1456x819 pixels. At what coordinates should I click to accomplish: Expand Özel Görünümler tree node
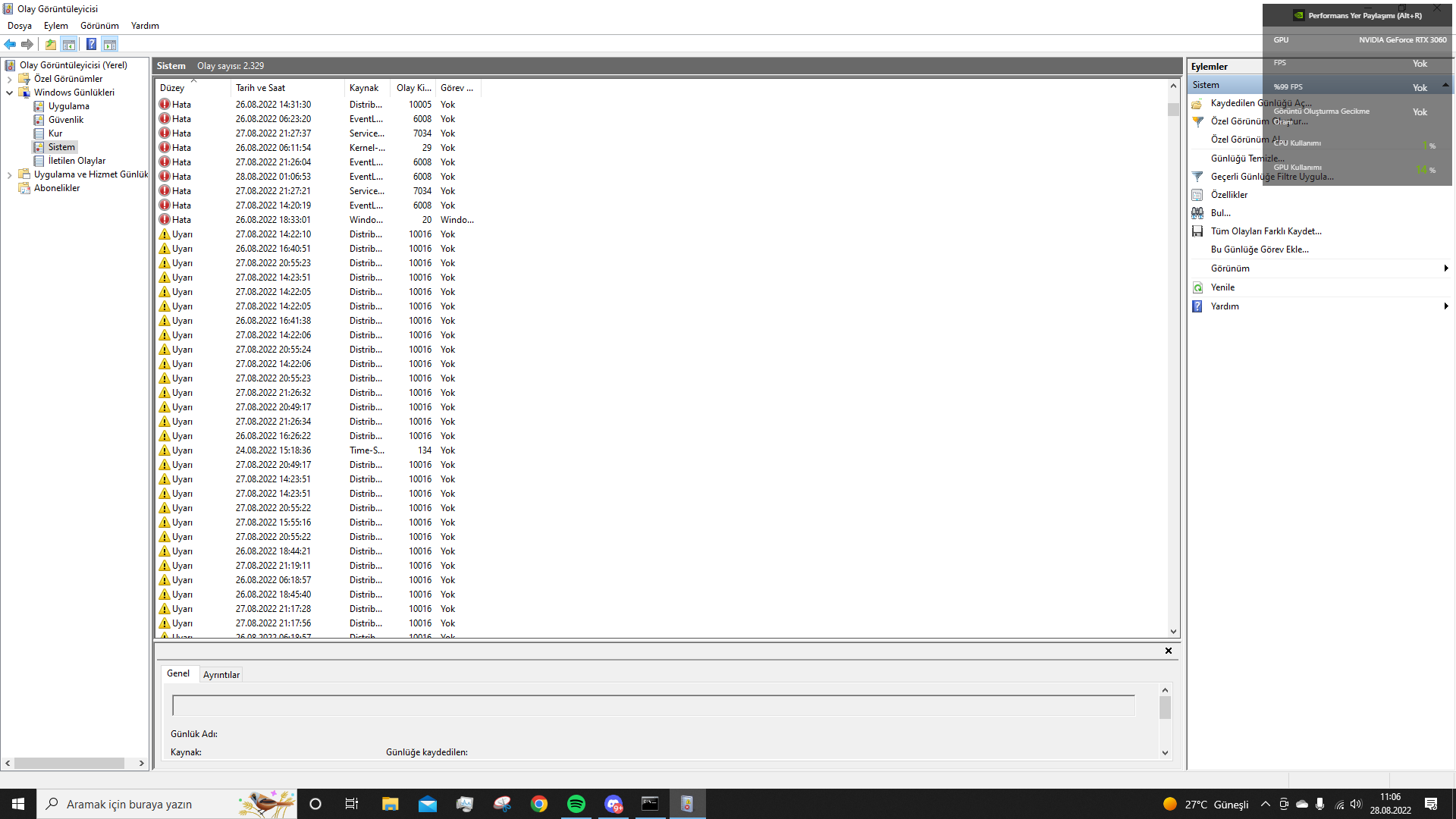pyautogui.click(x=9, y=79)
